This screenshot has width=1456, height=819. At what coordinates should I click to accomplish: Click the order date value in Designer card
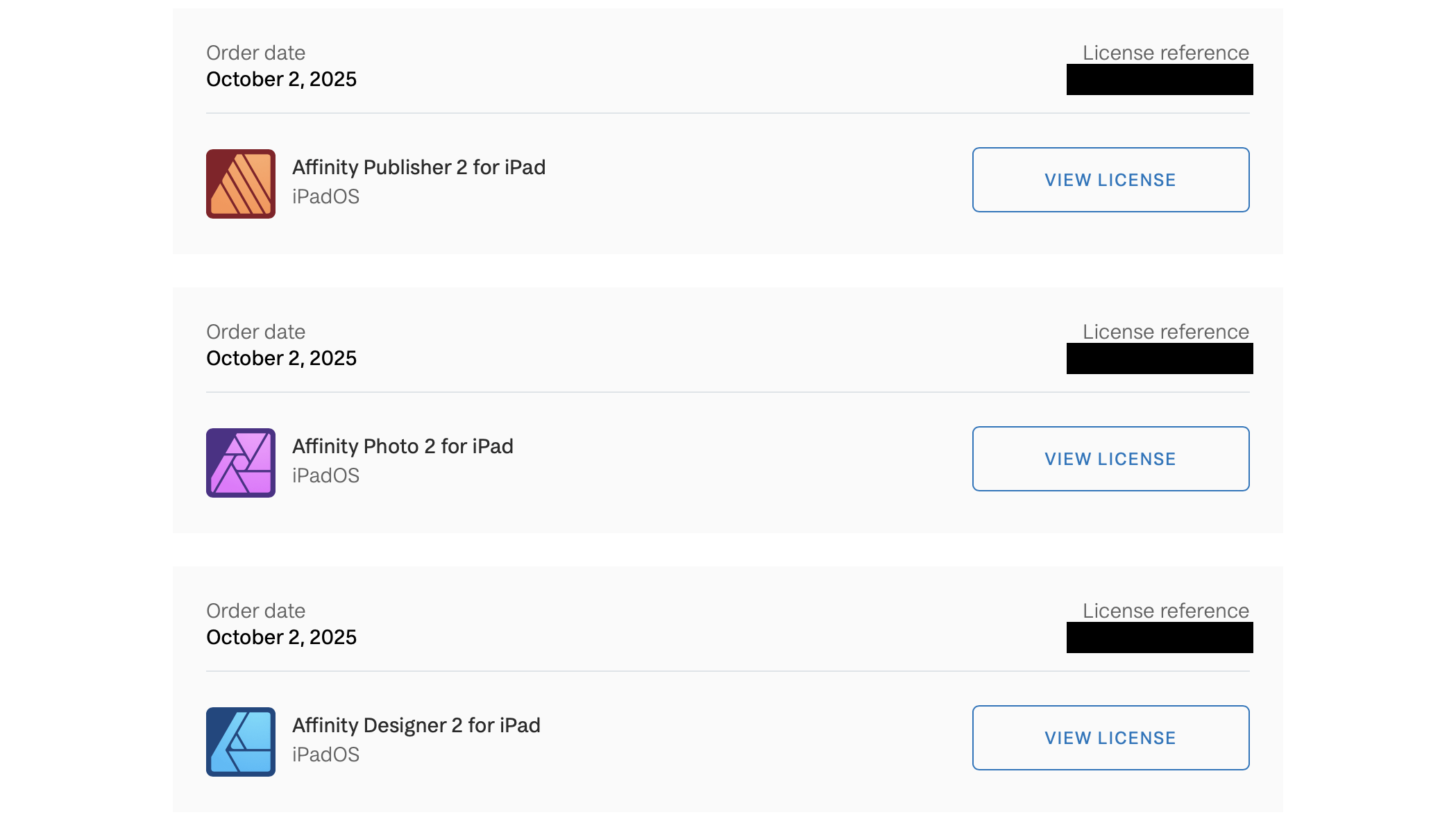point(281,638)
